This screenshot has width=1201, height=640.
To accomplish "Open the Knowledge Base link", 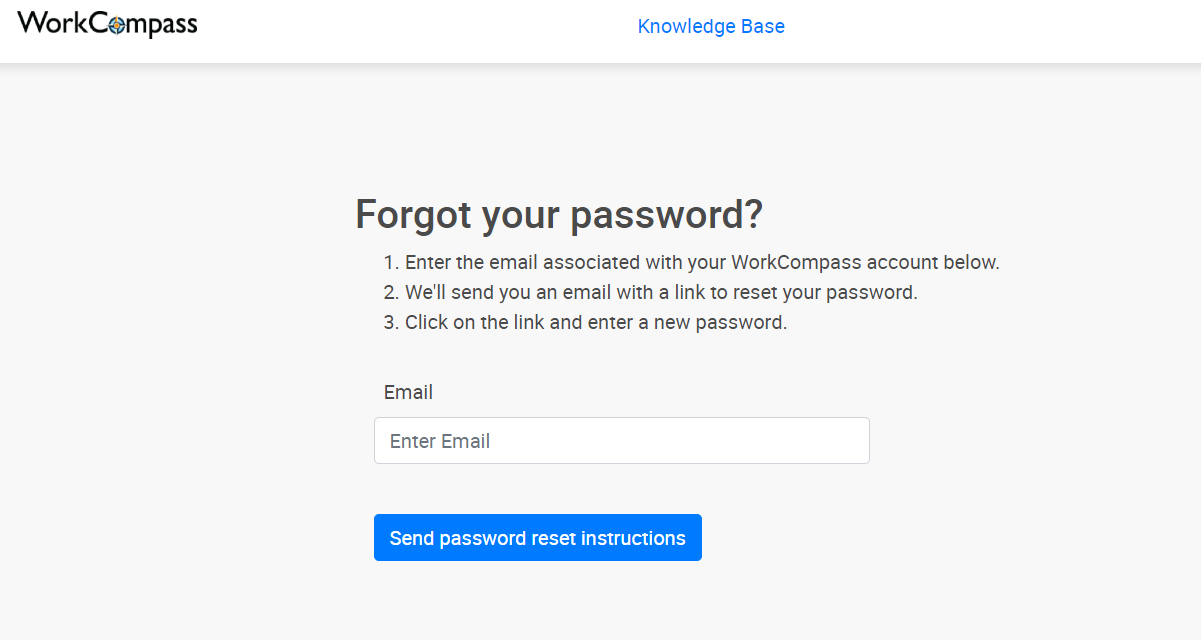I will [x=711, y=27].
